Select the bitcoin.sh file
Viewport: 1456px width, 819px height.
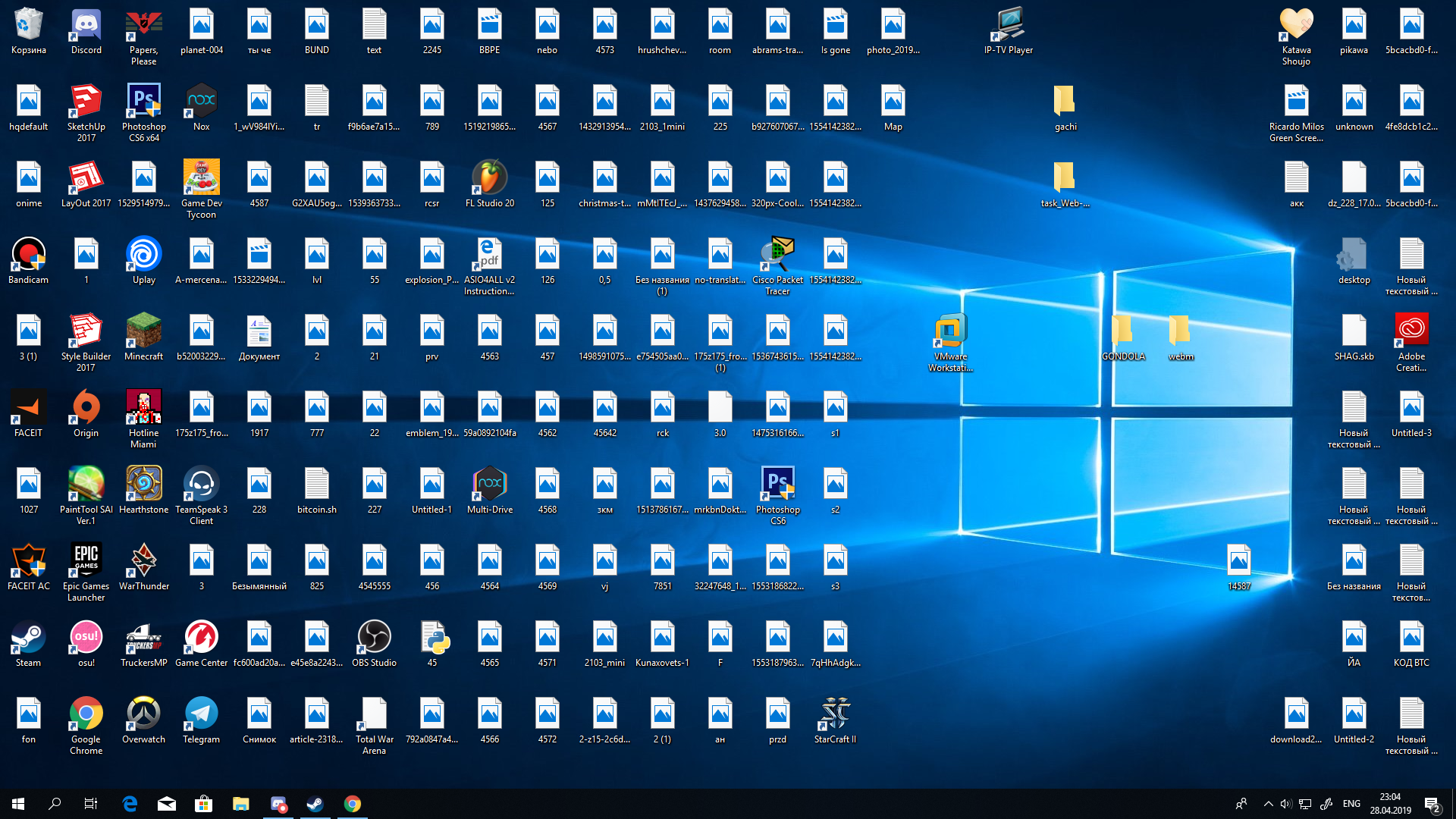coord(317,491)
